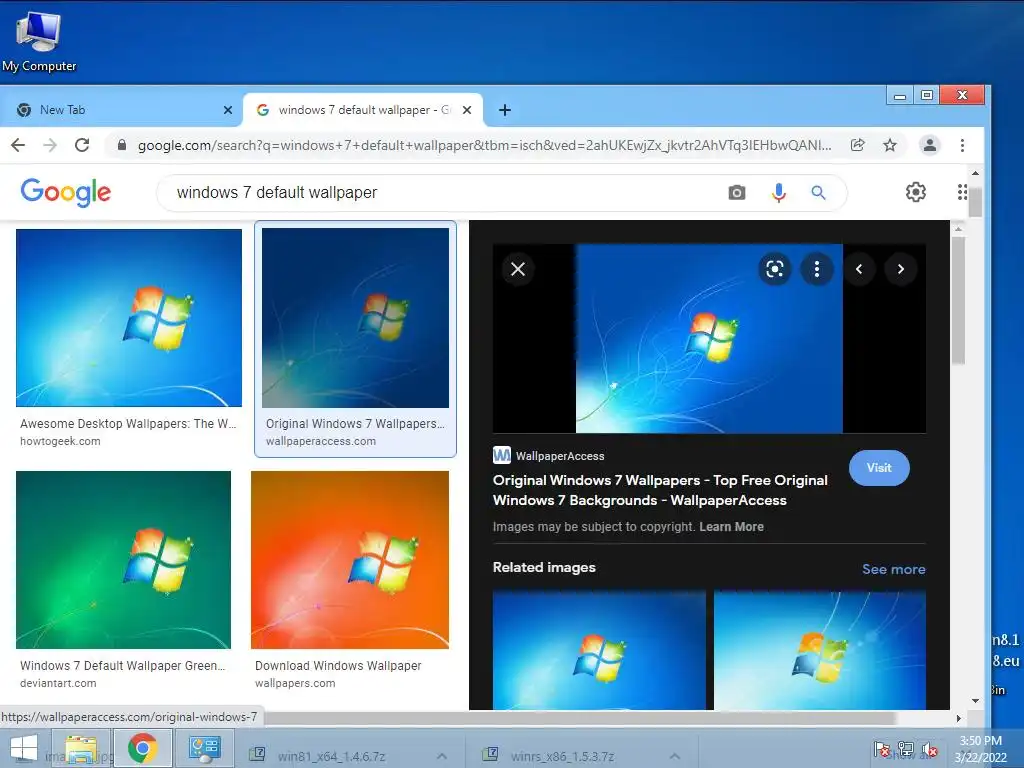Click the forward navigation arrow
Image resolution: width=1024 pixels, height=768 pixels.
click(50, 145)
